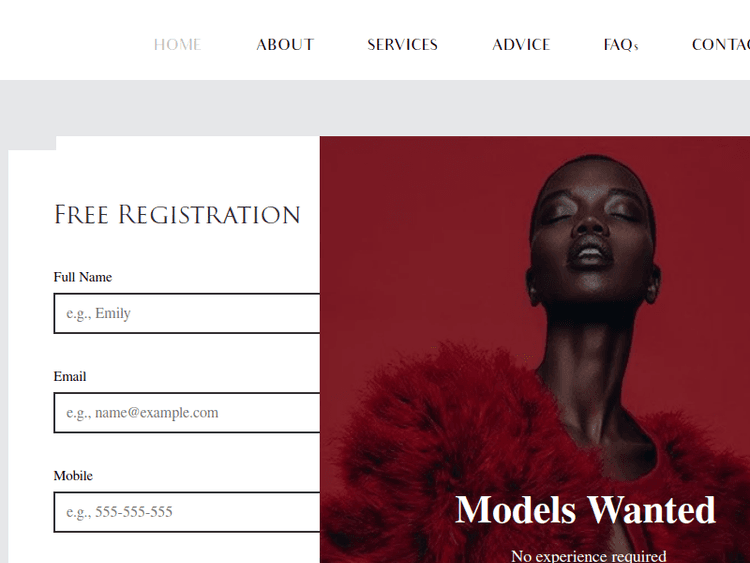Click the Full Name field label
750x563 pixels.
(83, 277)
